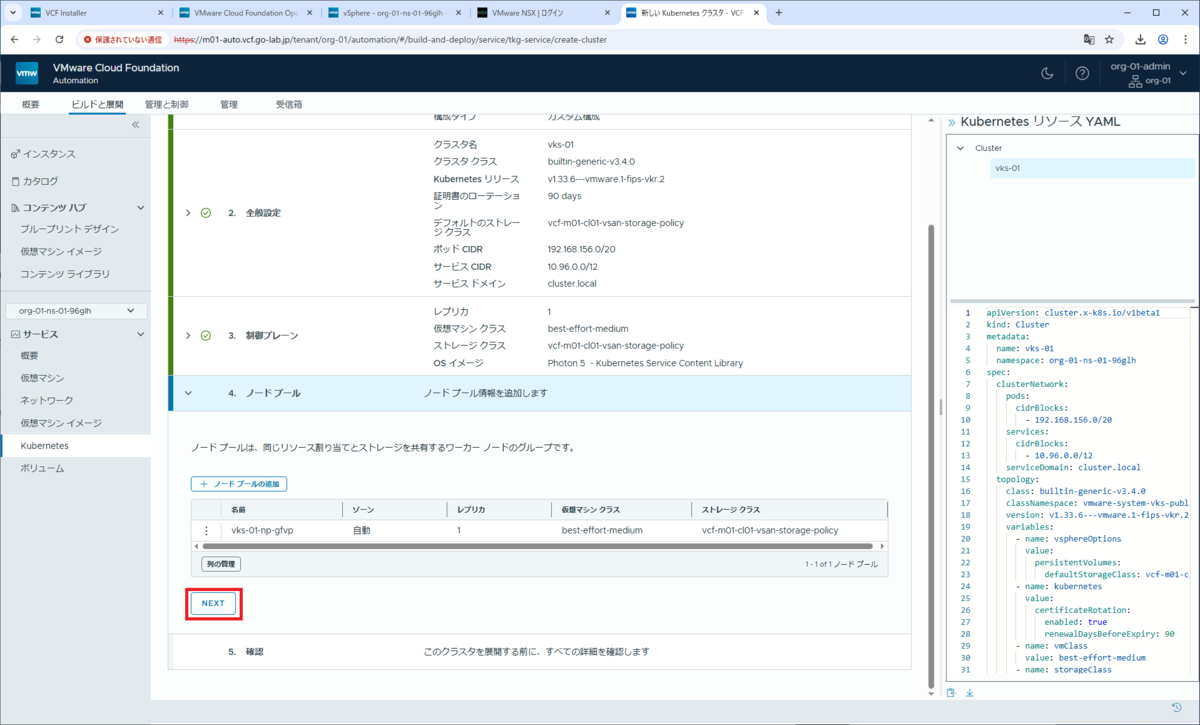Bookmark this page with the star icon
Image resolution: width=1200 pixels, height=725 pixels.
1109,39
